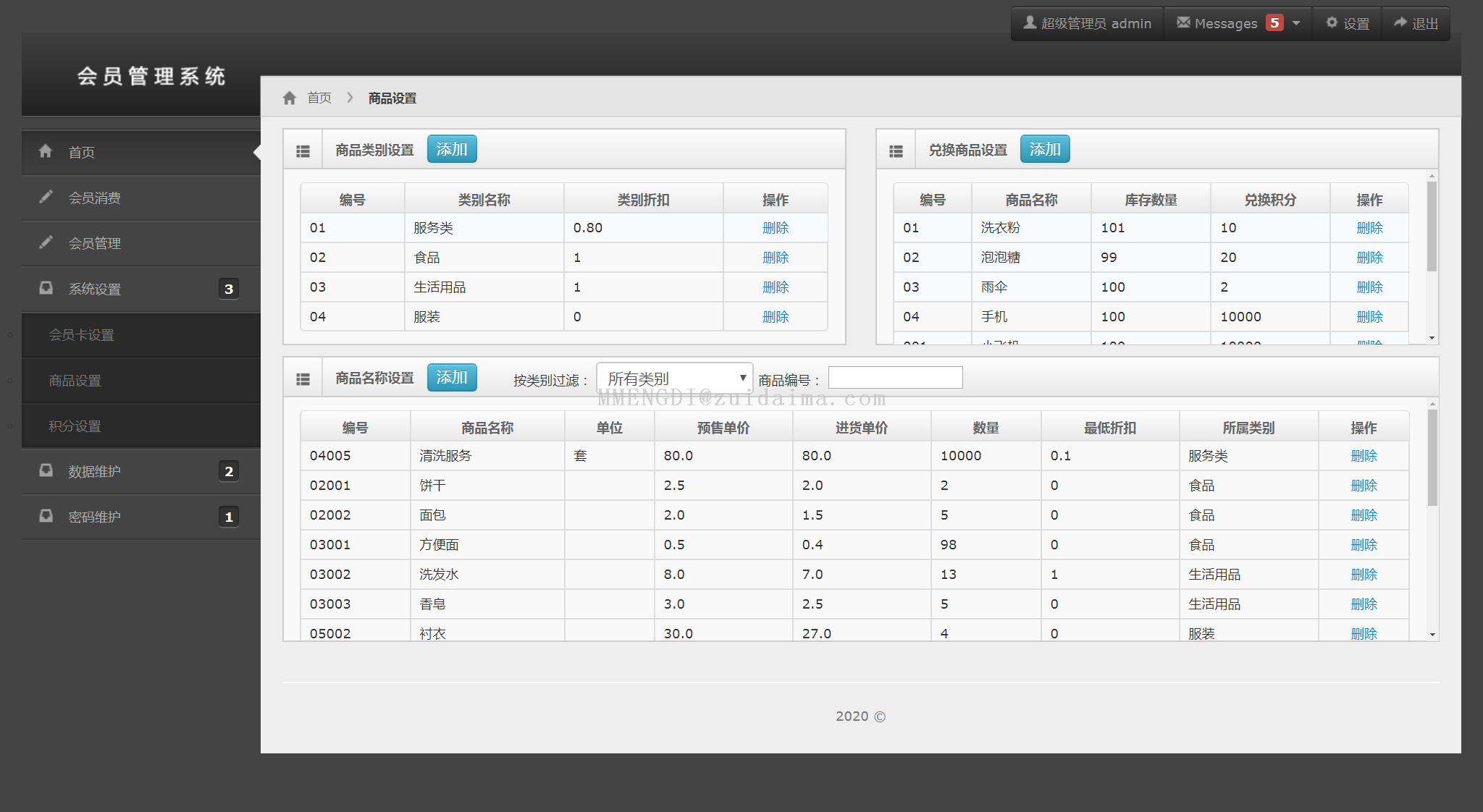This screenshot has width=1483, height=812.
Task: Select the 积分设置 submenu item
Action: [141, 426]
